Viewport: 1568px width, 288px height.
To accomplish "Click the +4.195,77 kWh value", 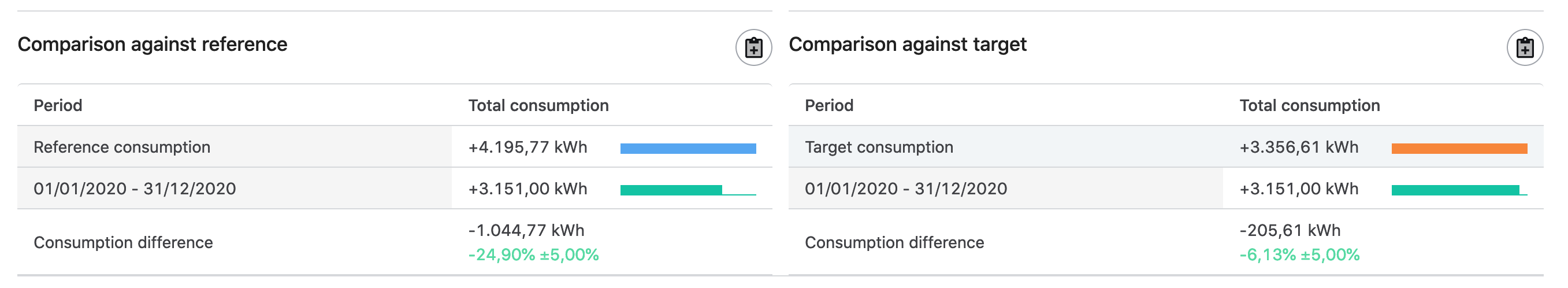I will (x=527, y=147).
